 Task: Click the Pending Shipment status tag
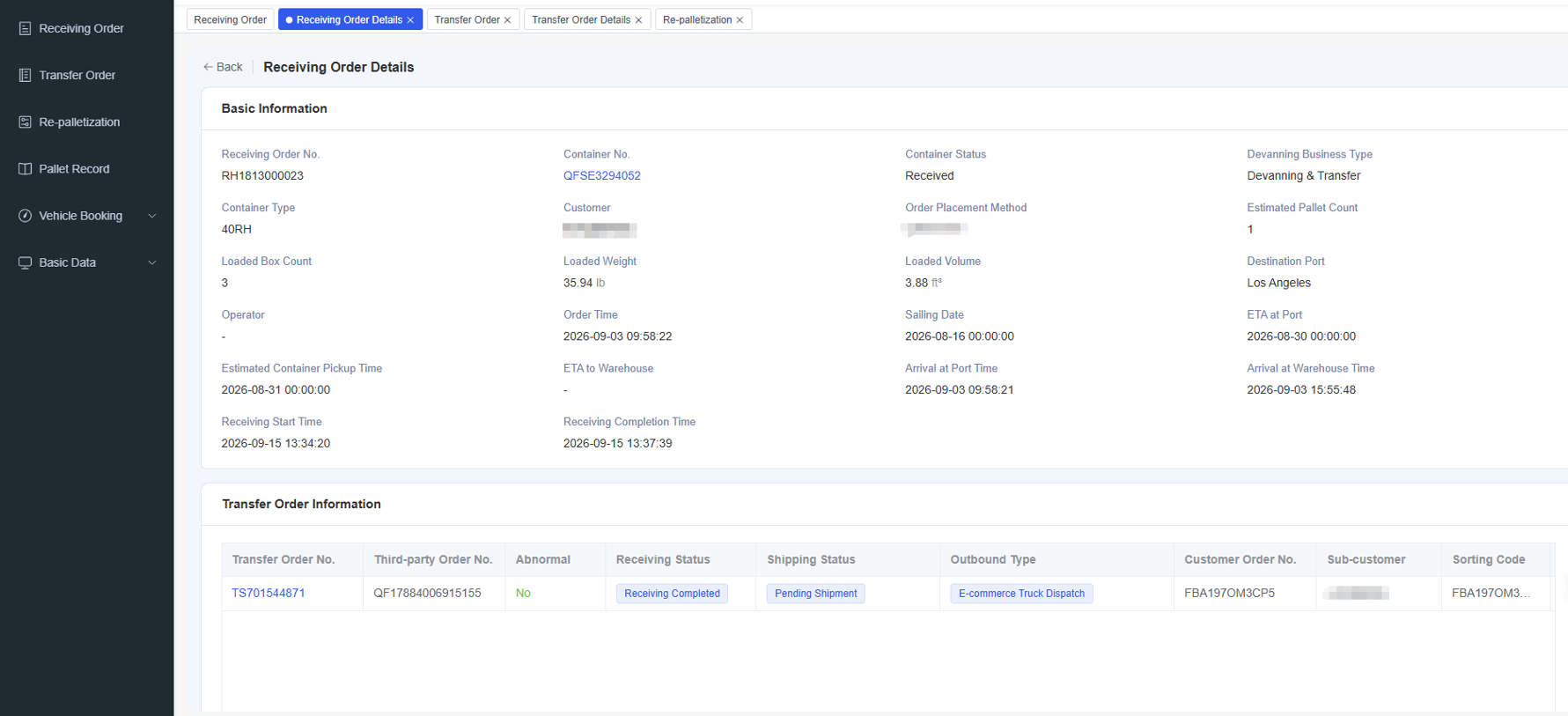[815, 594]
